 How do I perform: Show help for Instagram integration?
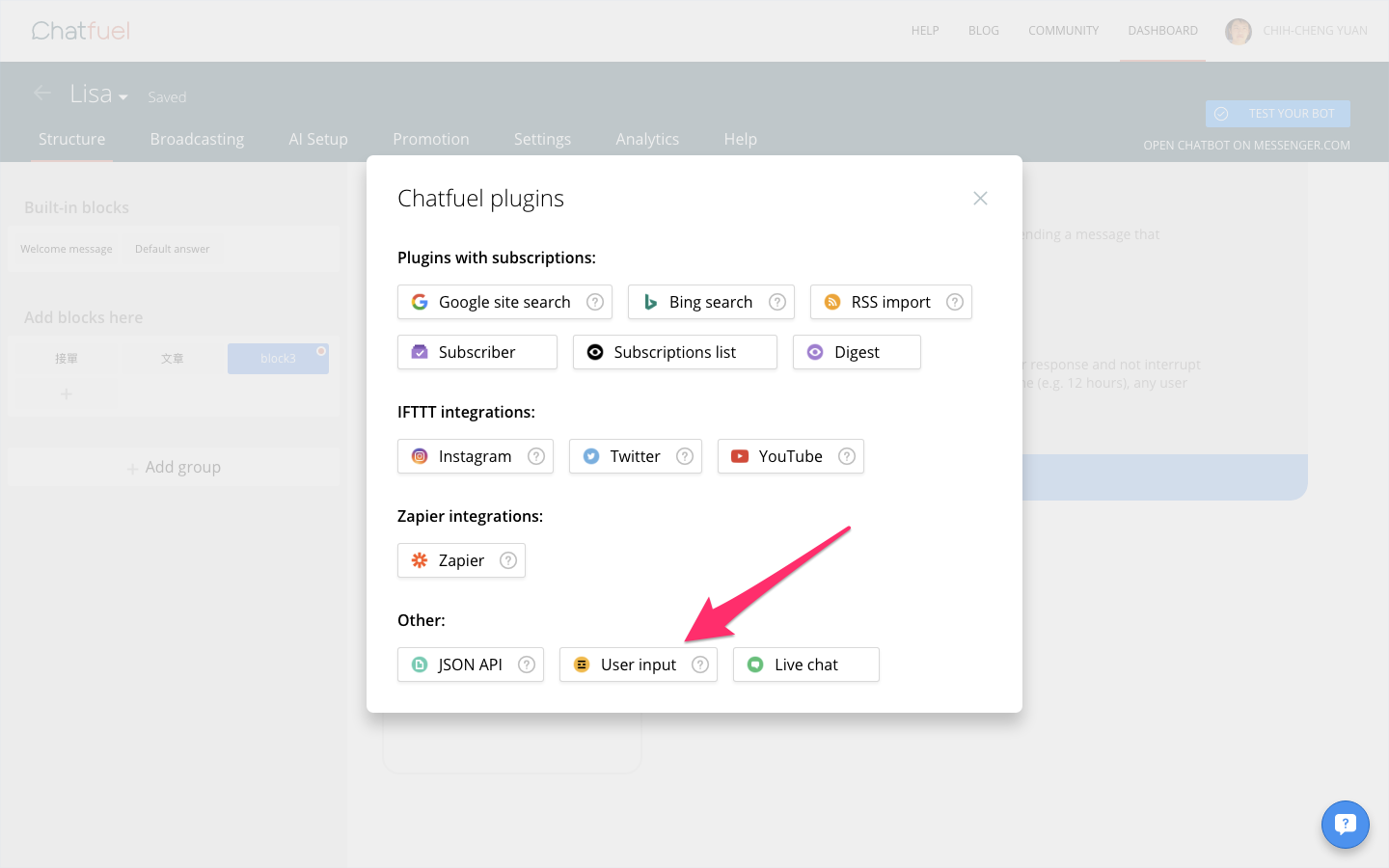tap(536, 456)
